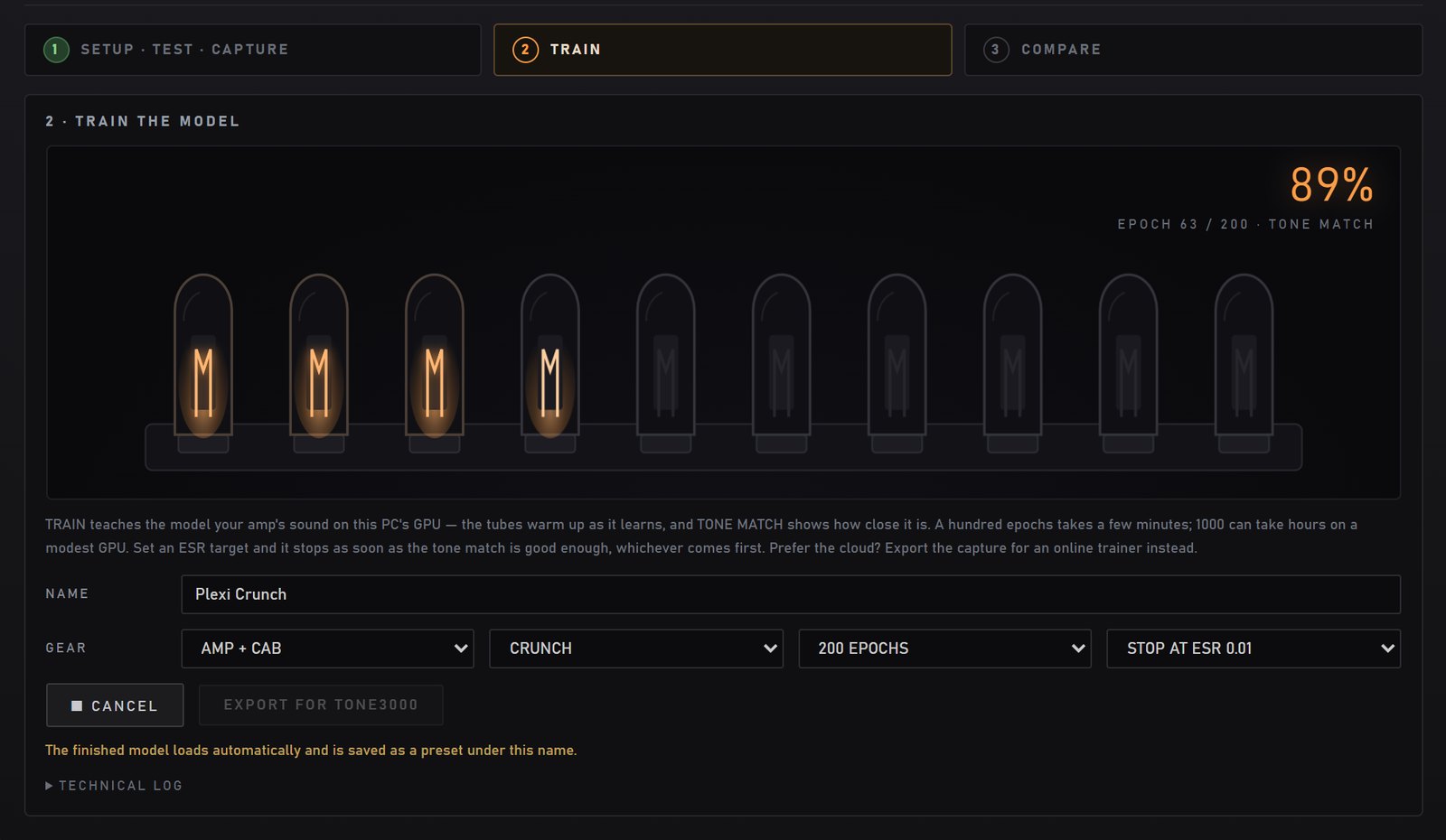The height and width of the screenshot is (840, 1446).
Task: Click the tenth unlit tube icon
Action: [1244, 363]
